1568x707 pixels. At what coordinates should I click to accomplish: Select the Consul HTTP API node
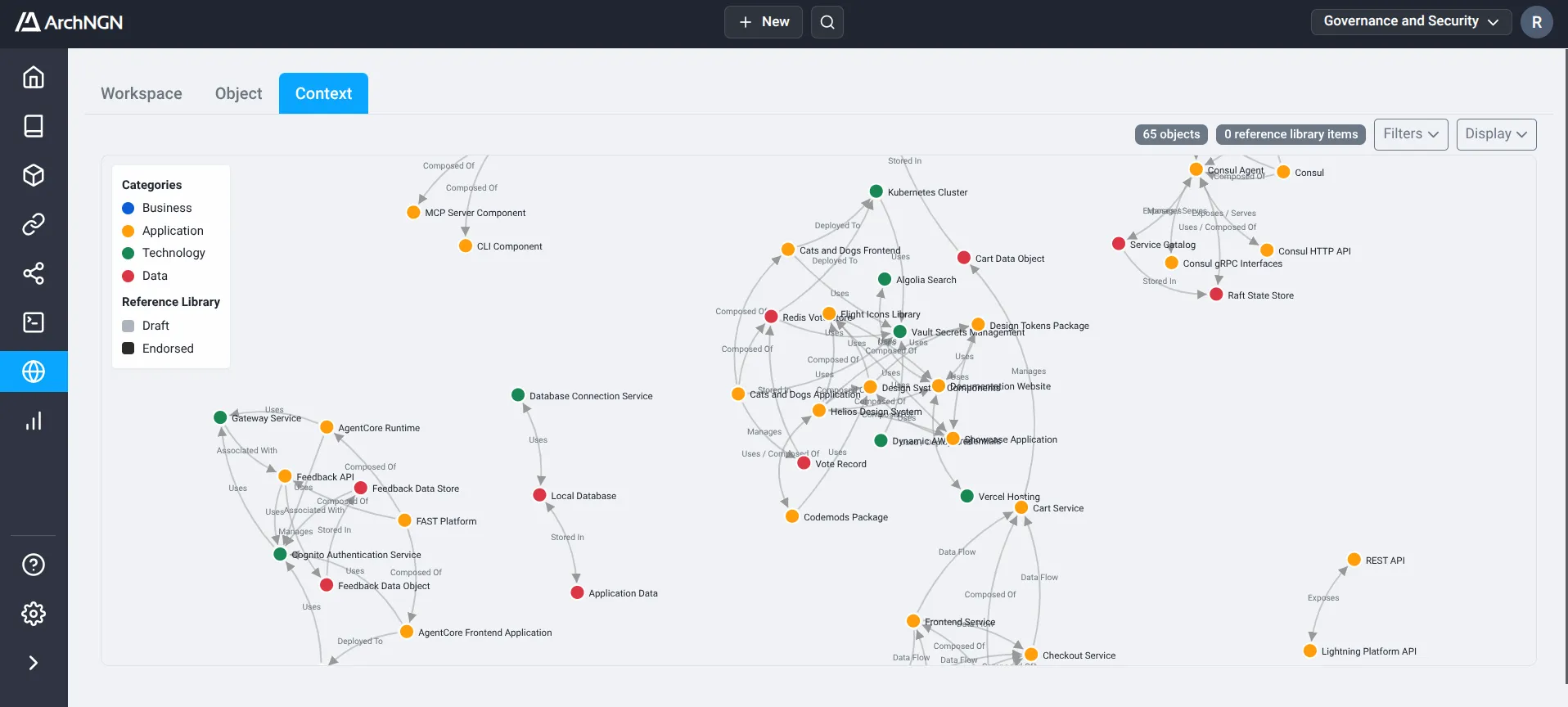pyautogui.click(x=1267, y=250)
